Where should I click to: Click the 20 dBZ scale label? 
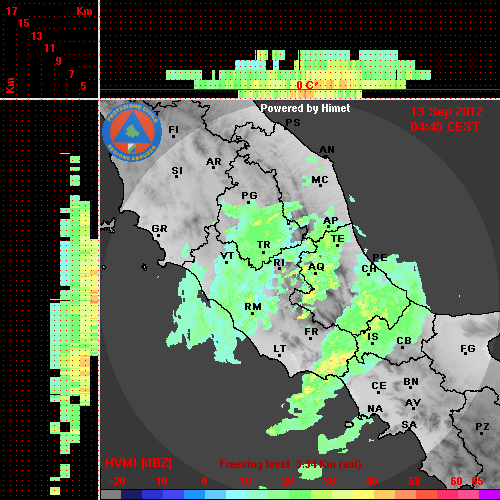[287, 481]
